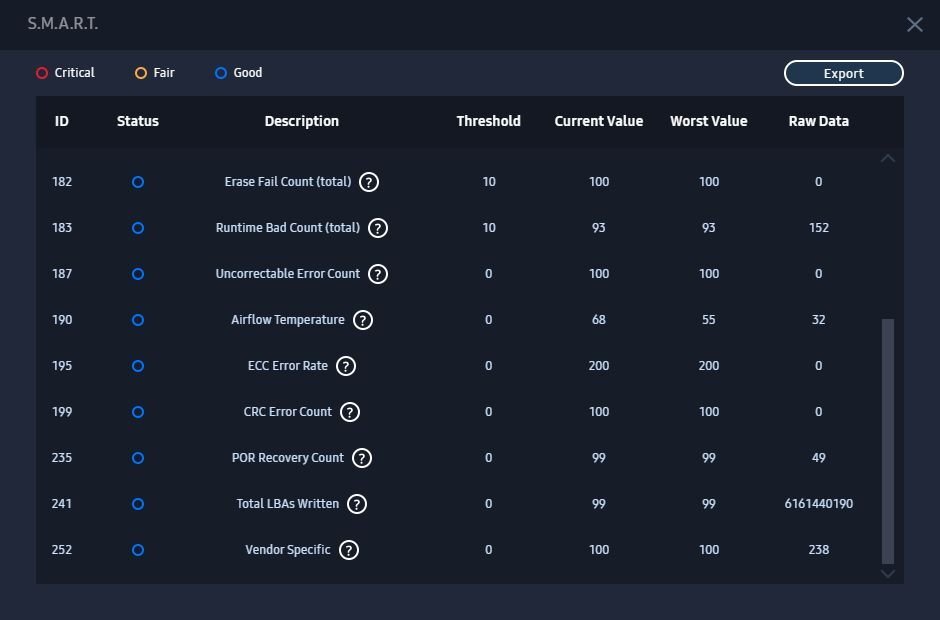Open ECC Error Rate help tooltip icon
The height and width of the screenshot is (620, 940).
point(346,366)
